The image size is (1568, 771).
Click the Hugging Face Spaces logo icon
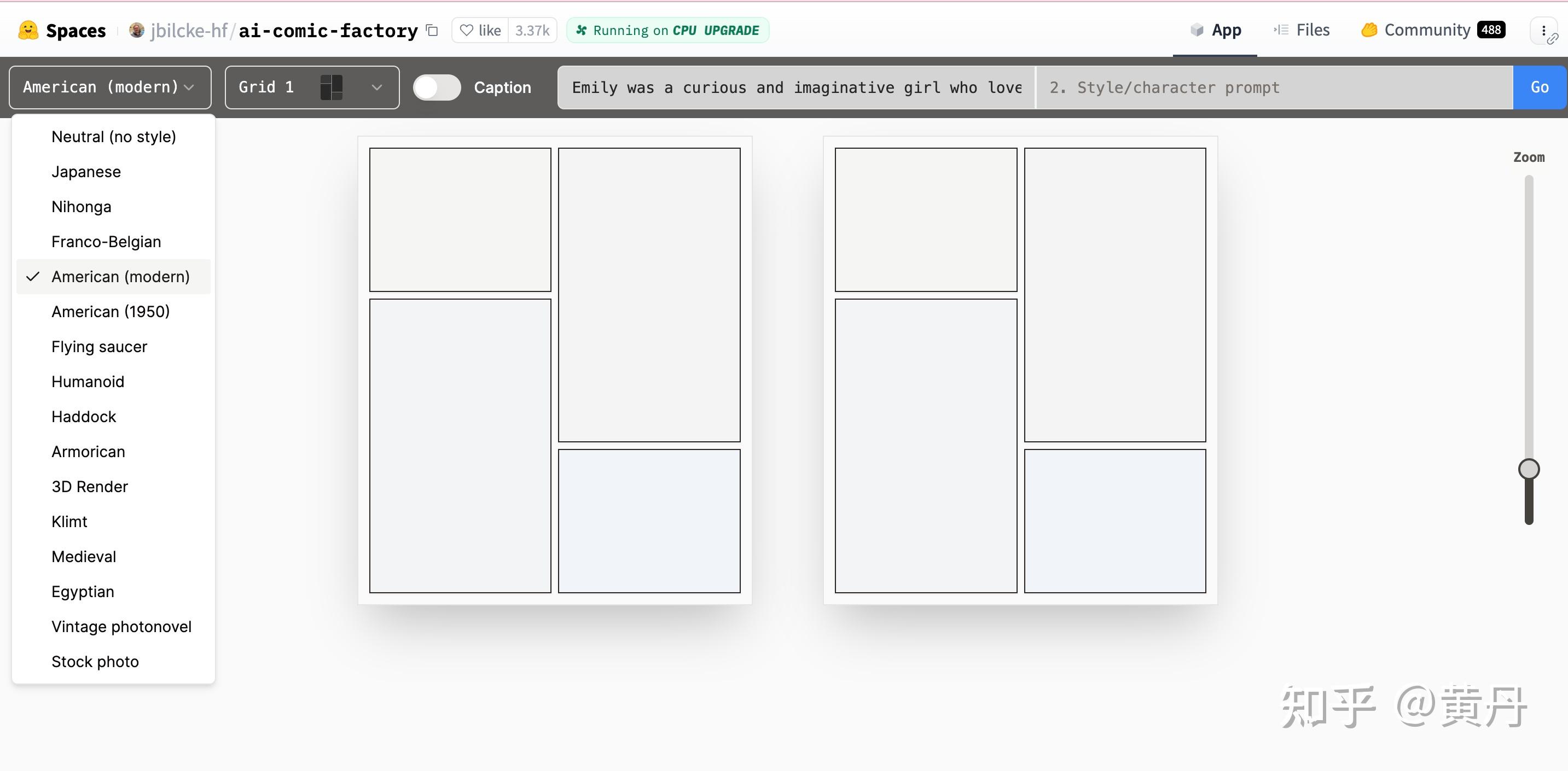28,31
